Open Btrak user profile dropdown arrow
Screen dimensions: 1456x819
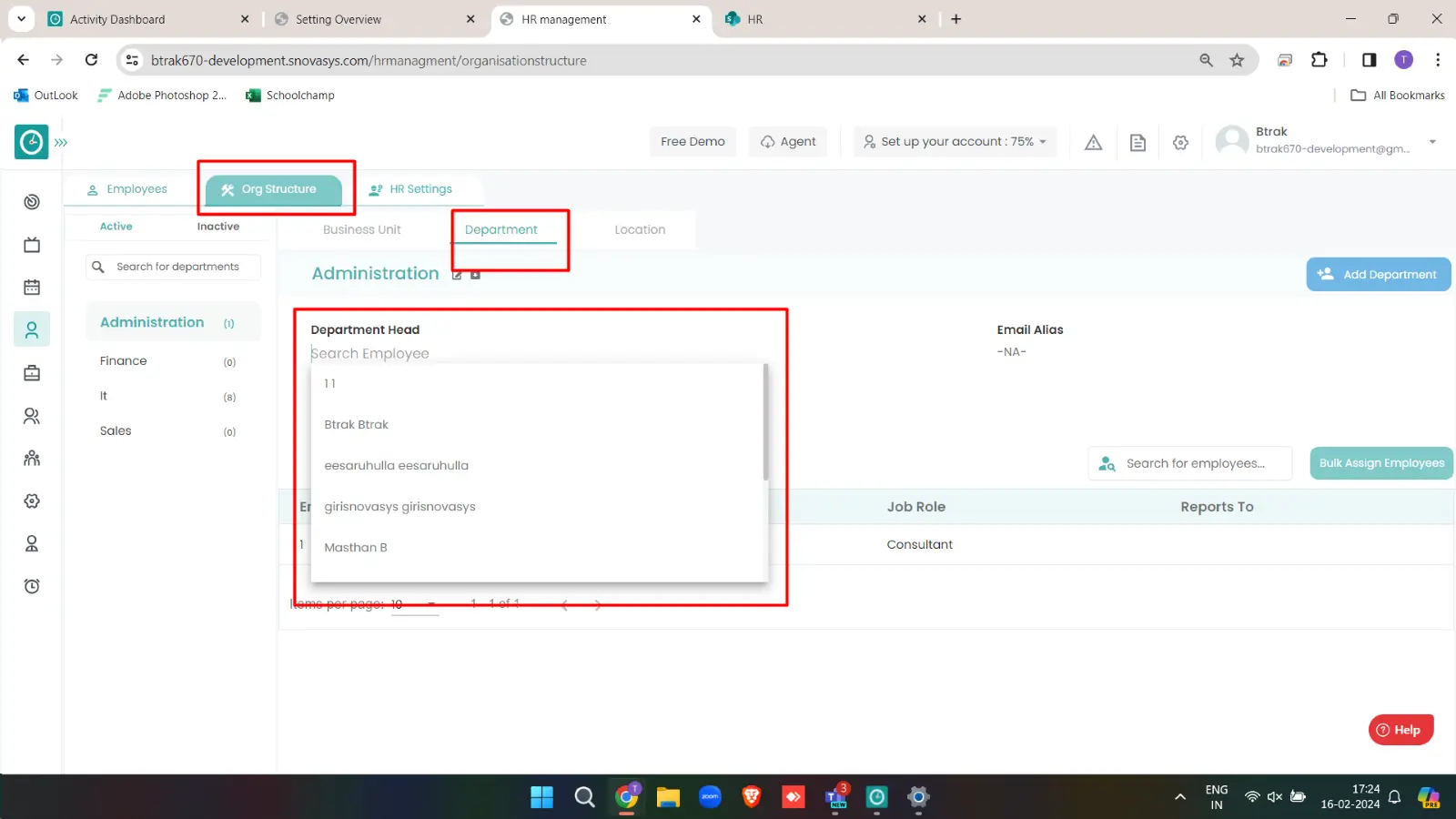pyautogui.click(x=1432, y=142)
